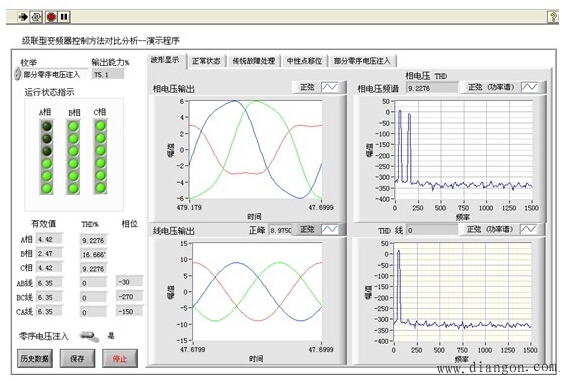Screen dimensions: 562x381
Task: Click the title 级联型变频器控制方法对比分析--演示程序
Action: point(101,41)
